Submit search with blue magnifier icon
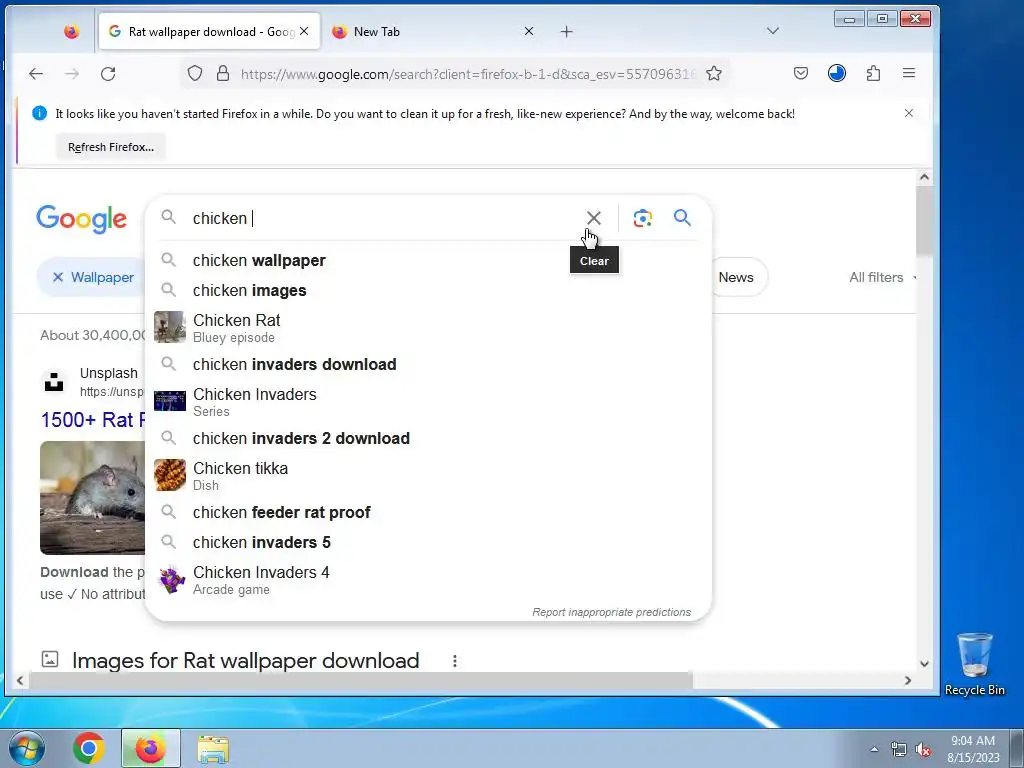Image resolution: width=1024 pixels, height=768 pixels. pyautogui.click(x=682, y=217)
